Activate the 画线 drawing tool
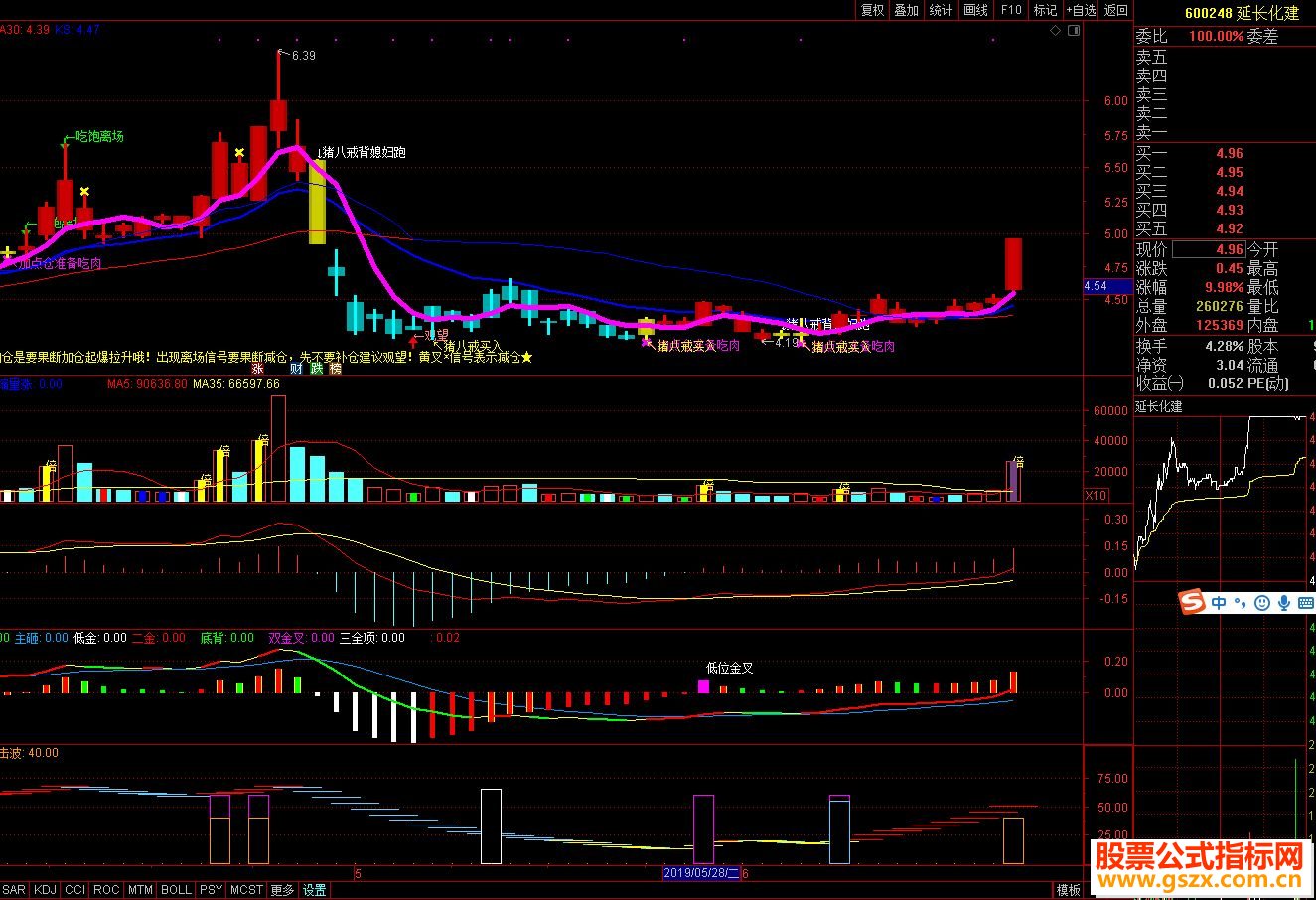 [975, 10]
